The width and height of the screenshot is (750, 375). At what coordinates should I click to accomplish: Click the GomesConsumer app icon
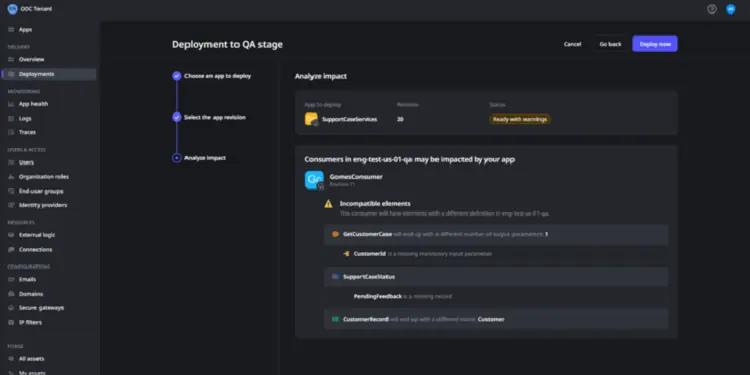[x=314, y=180]
